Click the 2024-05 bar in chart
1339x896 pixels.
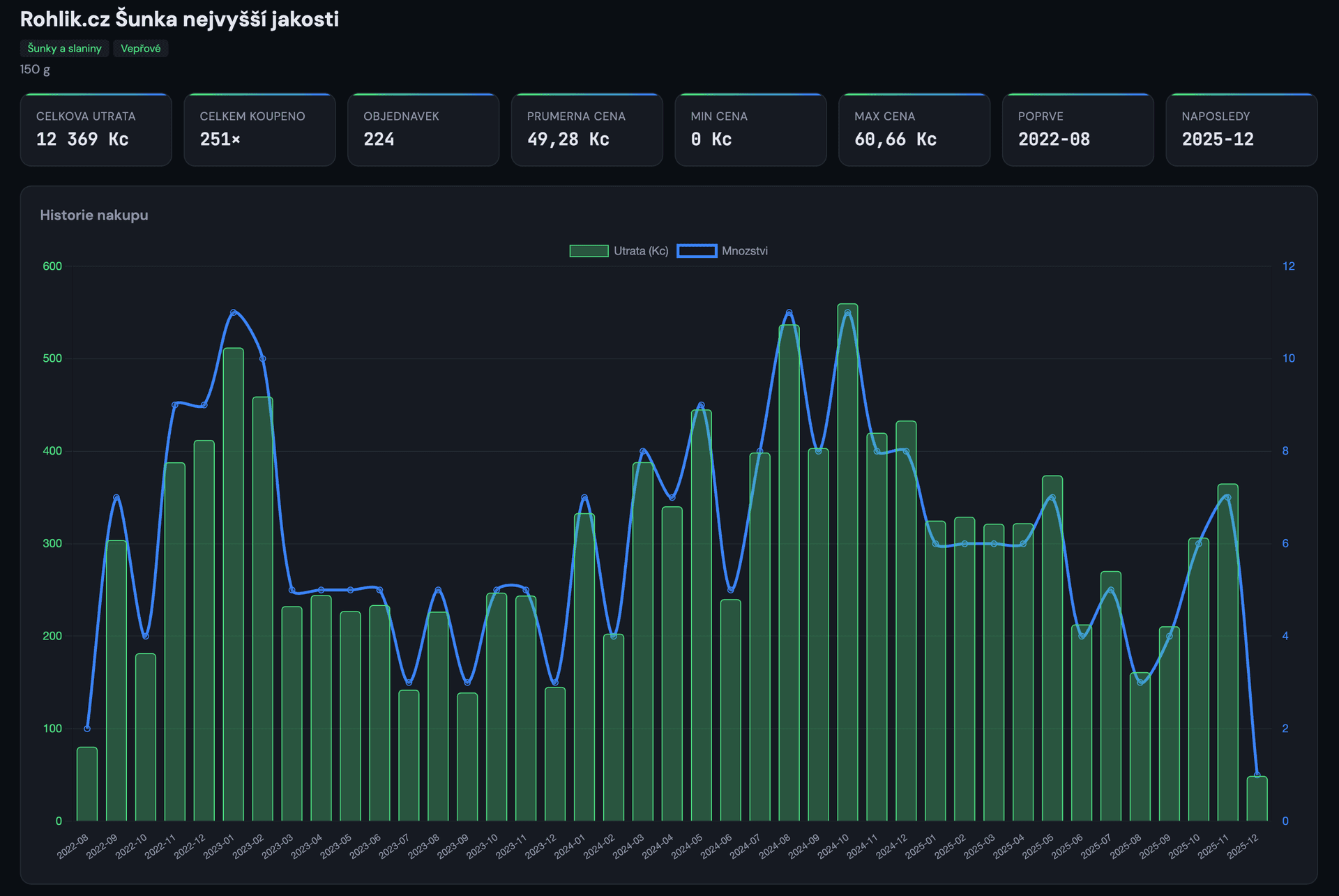(x=702, y=614)
